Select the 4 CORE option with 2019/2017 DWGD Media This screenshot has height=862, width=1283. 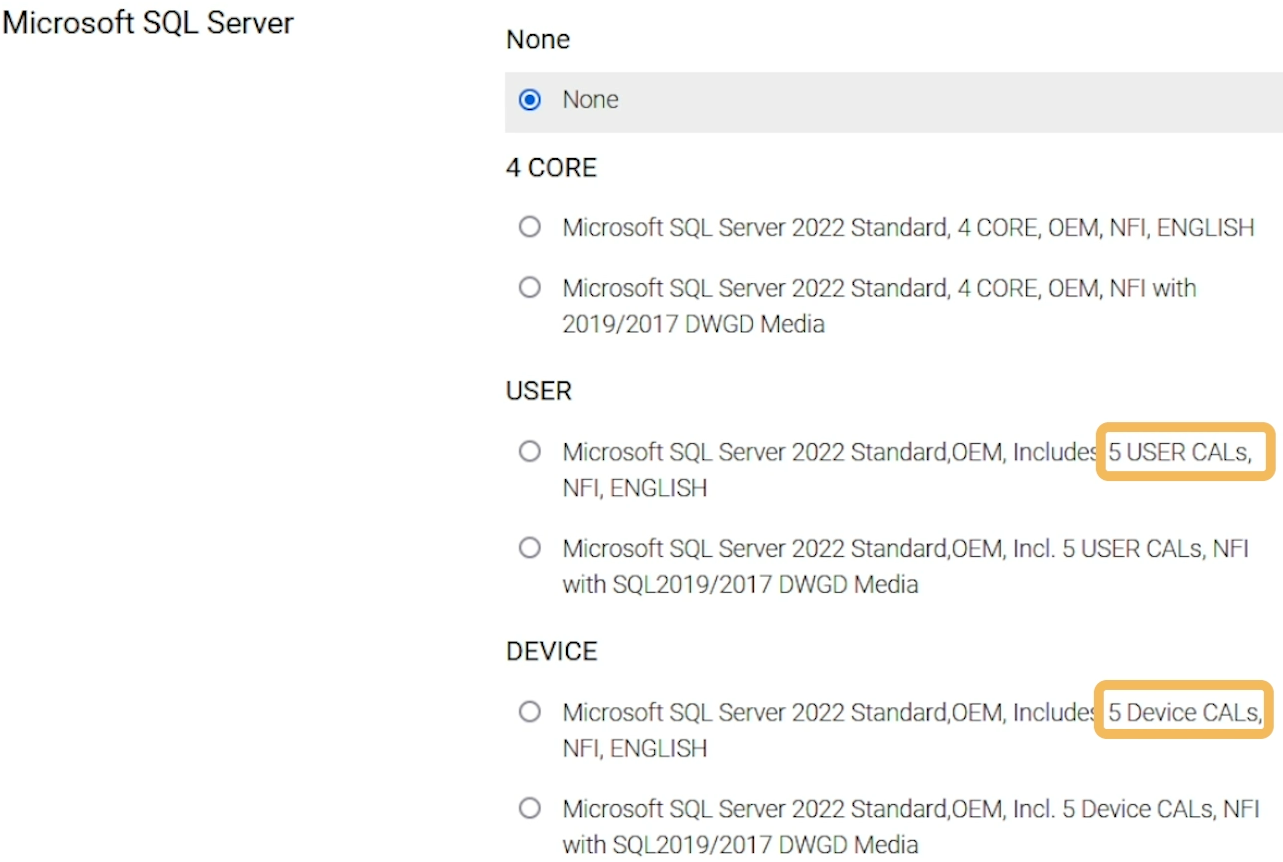pyautogui.click(x=530, y=287)
